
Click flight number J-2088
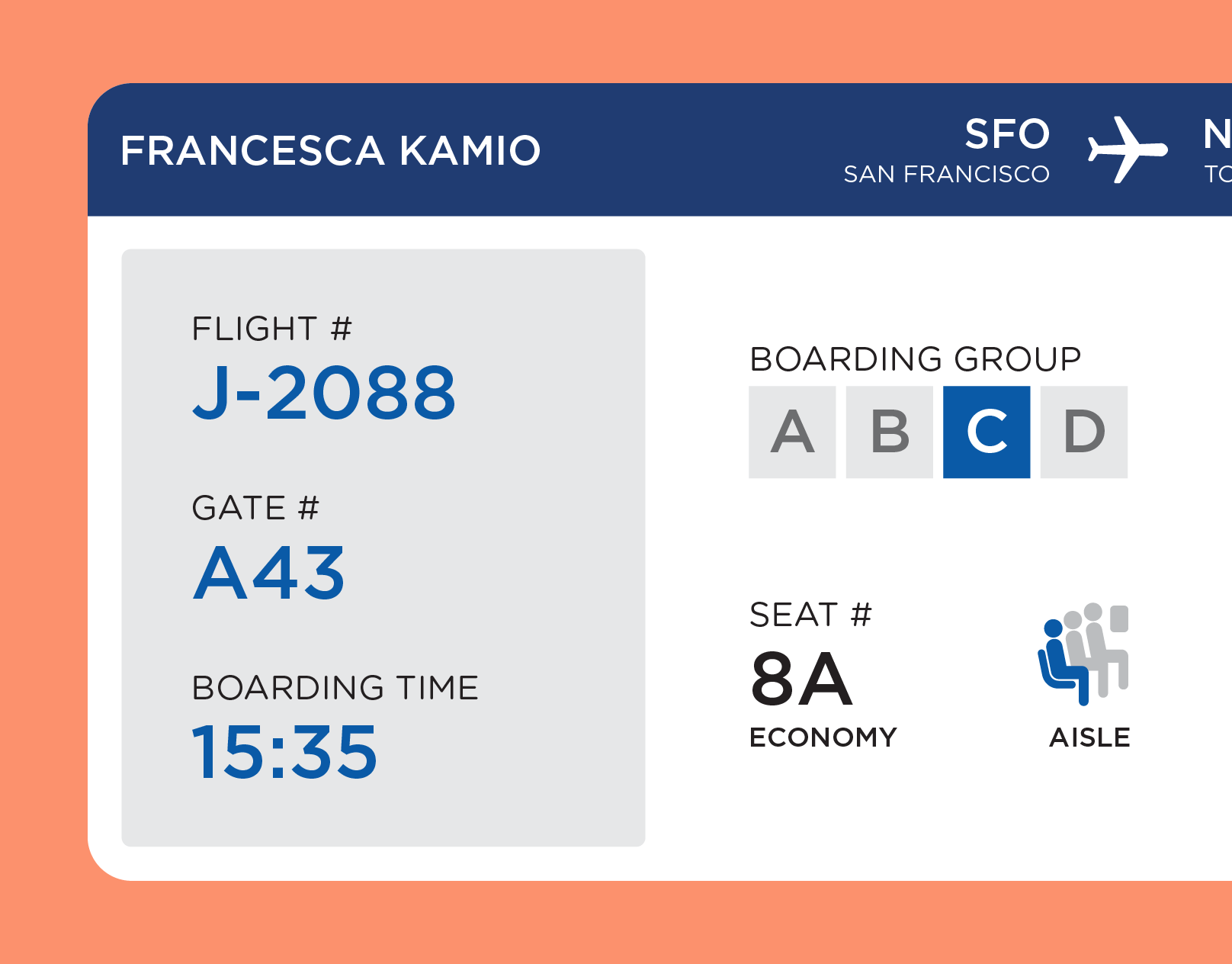[324, 392]
